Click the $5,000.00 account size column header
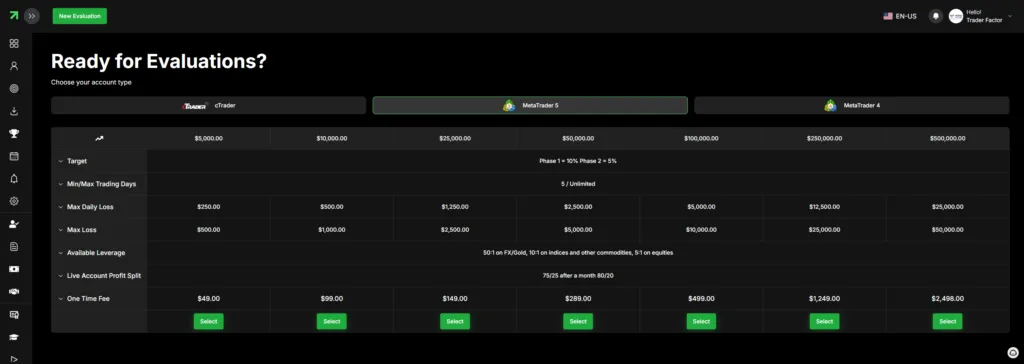 [x=208, y=139]
